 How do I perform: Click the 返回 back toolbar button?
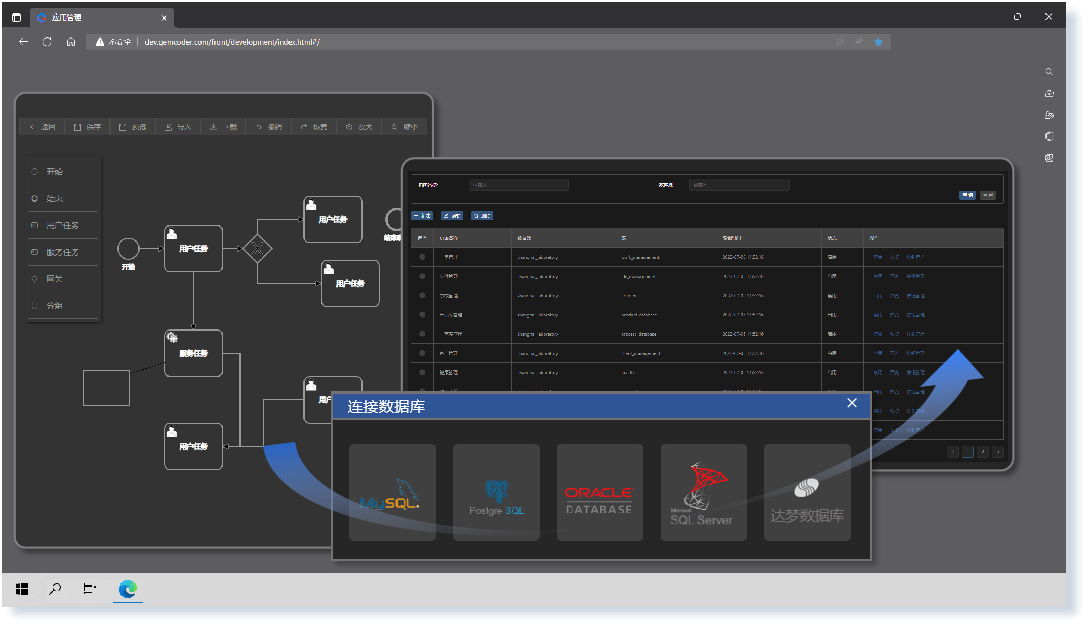point(42,127)
